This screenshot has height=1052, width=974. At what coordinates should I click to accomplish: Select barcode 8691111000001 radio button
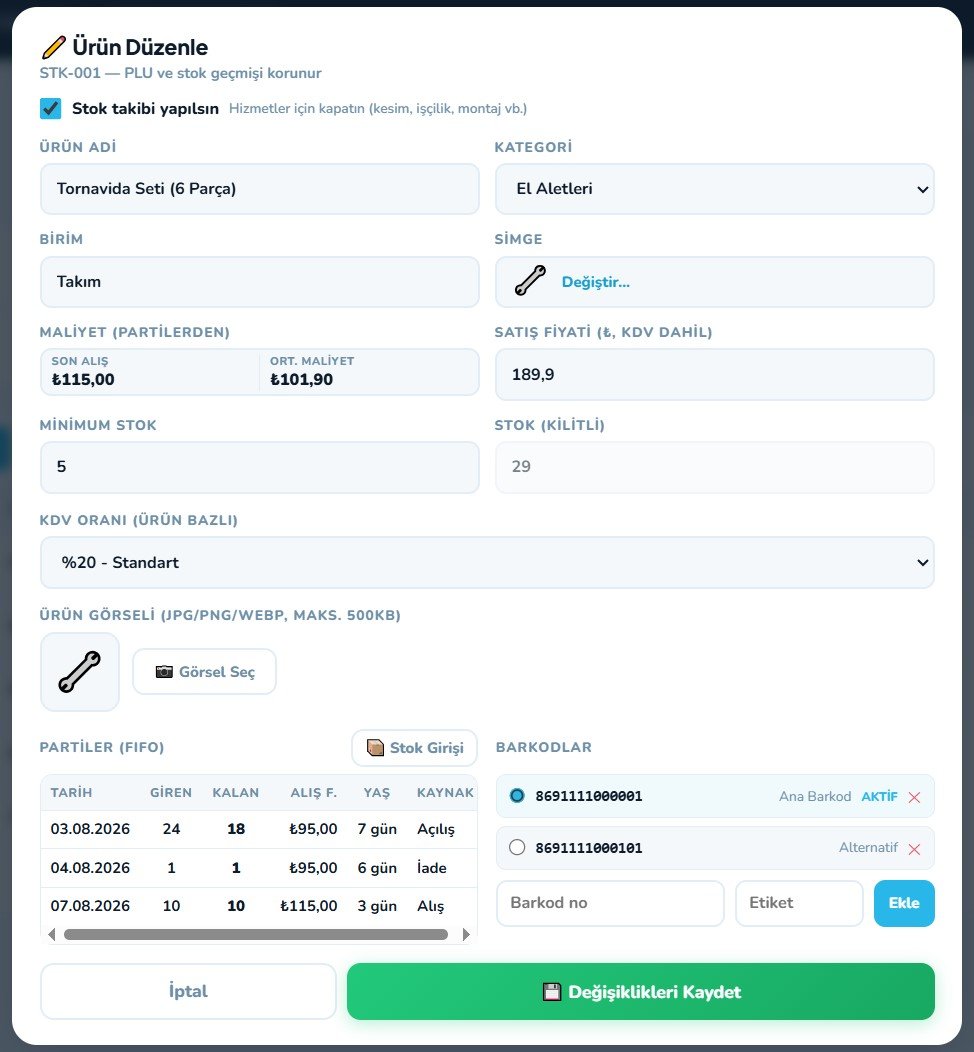(517, 796)
